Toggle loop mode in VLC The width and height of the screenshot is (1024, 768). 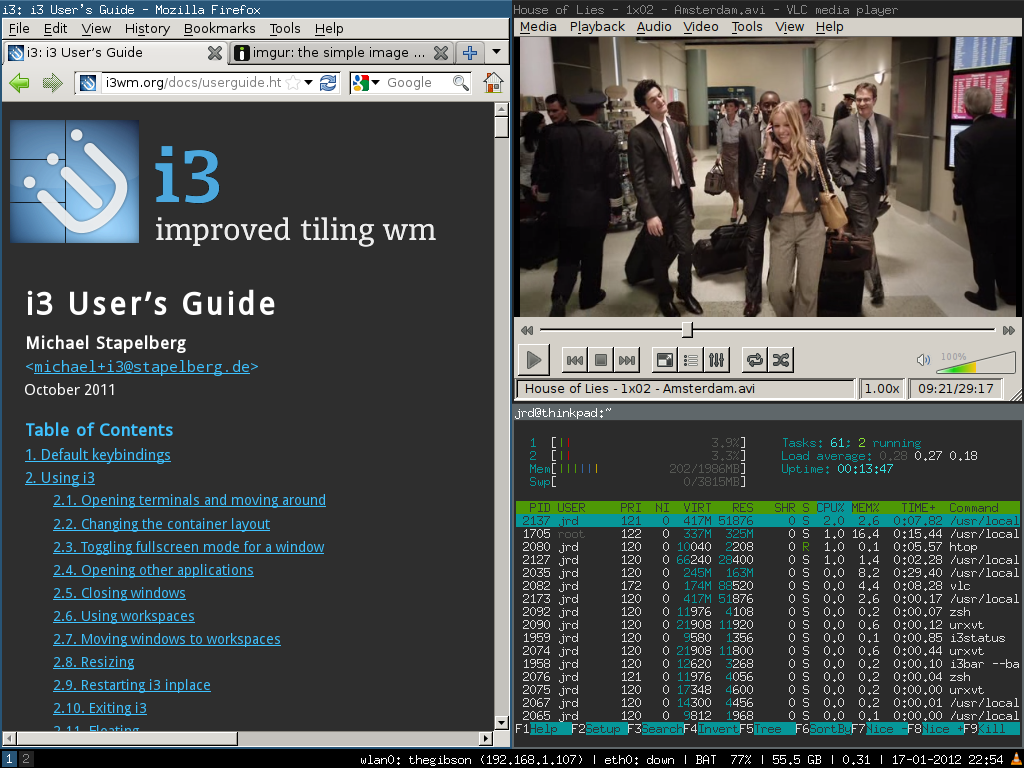755,360
